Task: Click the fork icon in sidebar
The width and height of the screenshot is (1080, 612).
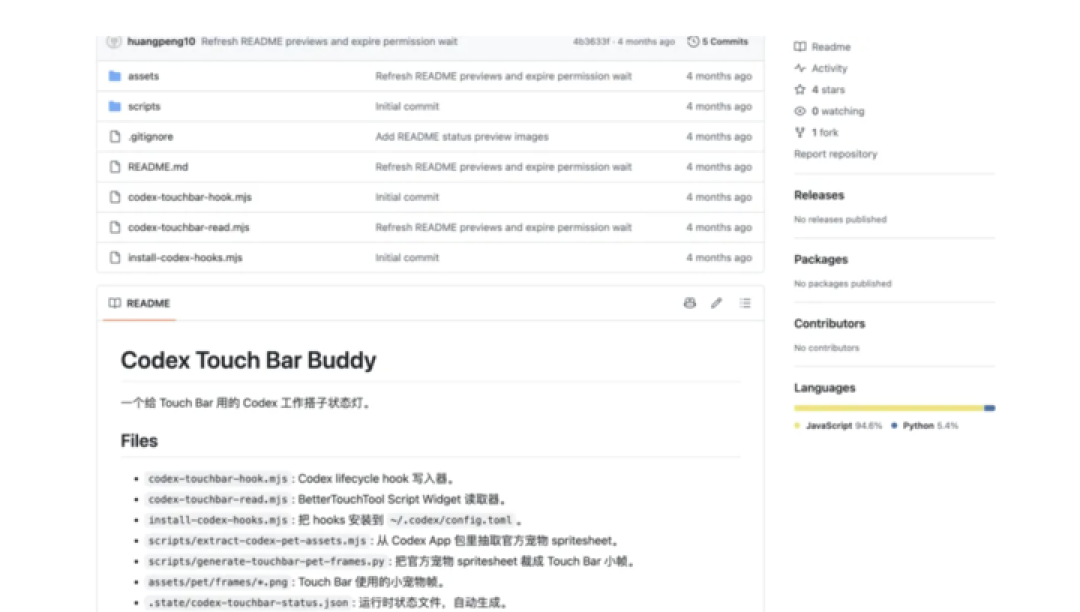Action: point(800,132)
